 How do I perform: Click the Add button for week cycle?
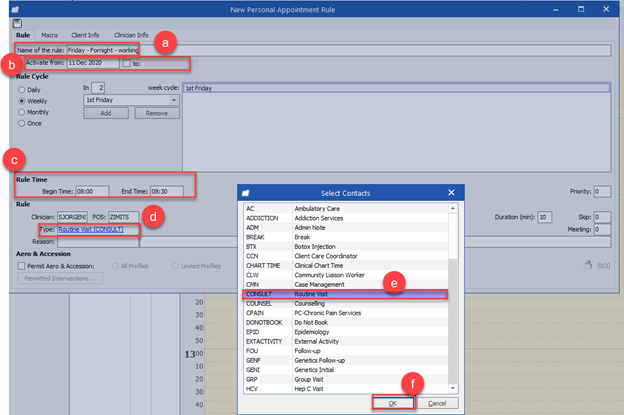click(106, 113)
